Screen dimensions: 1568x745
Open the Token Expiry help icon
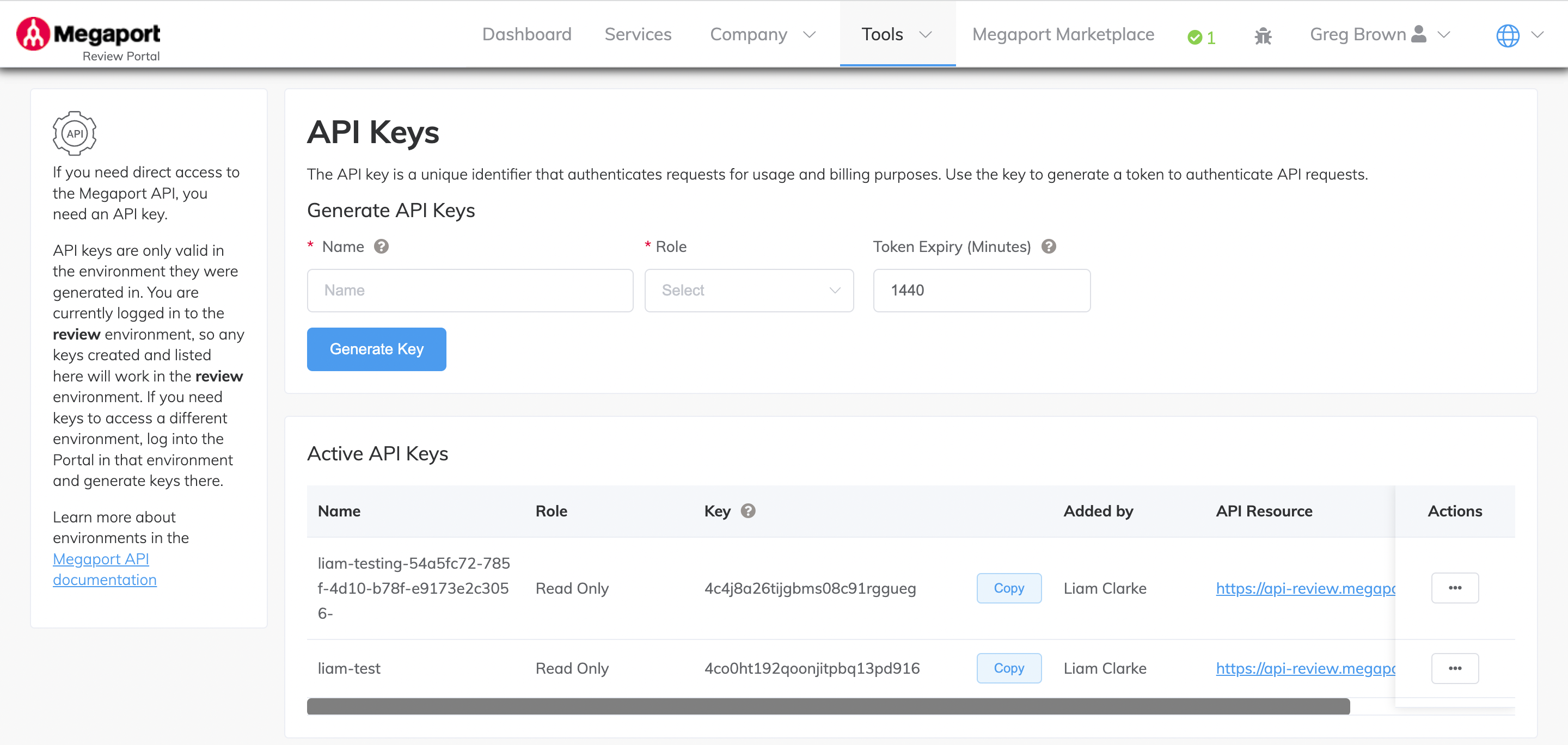pyautogui.click(x=1049, y=247)
